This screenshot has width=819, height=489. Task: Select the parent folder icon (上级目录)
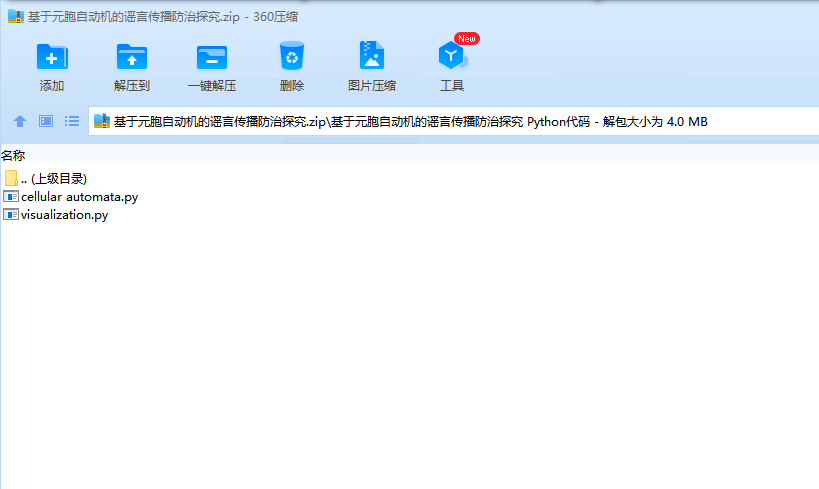(x=11, y=178)
